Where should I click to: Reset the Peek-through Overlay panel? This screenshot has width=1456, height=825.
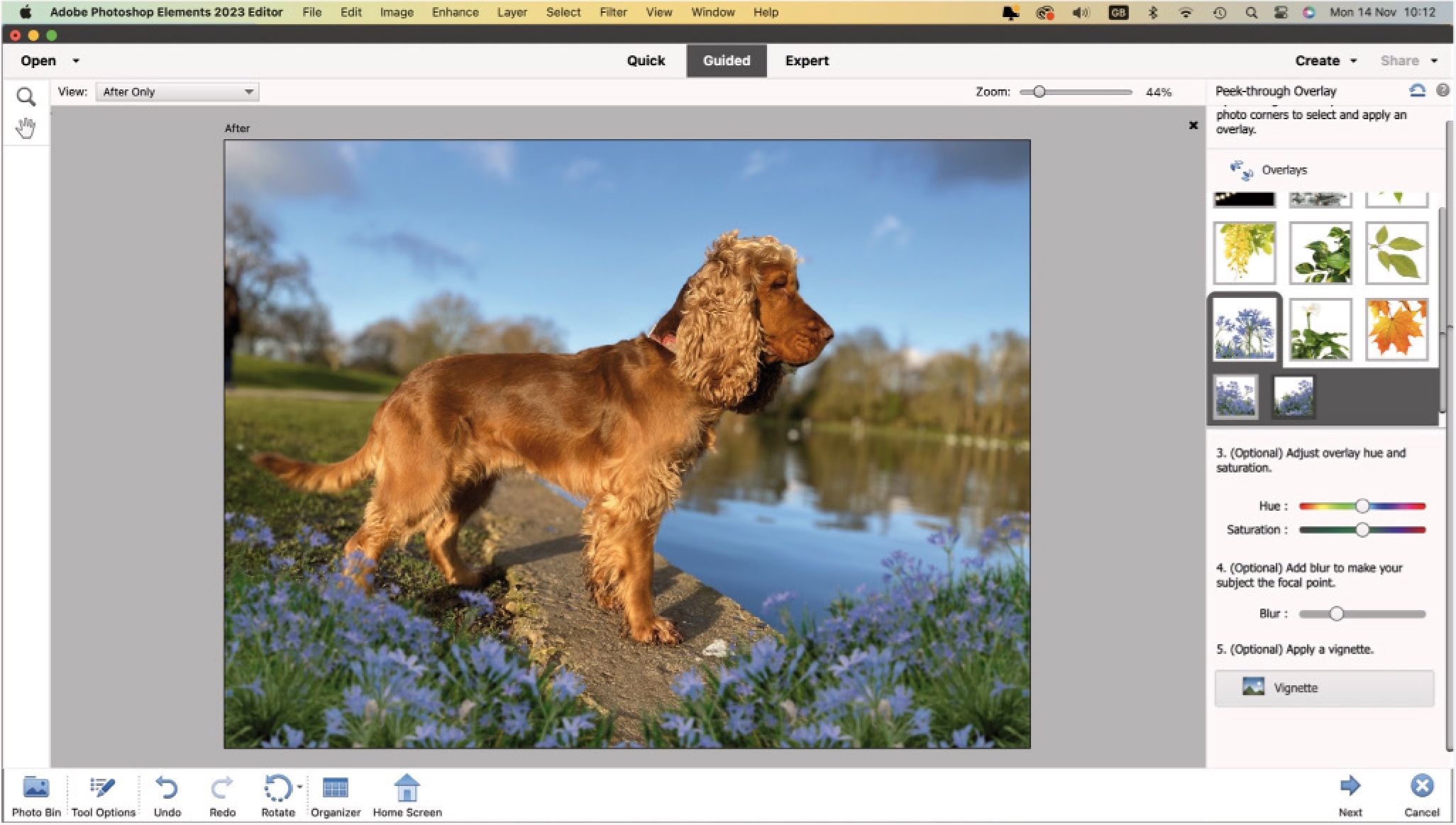click(1417, 91)
